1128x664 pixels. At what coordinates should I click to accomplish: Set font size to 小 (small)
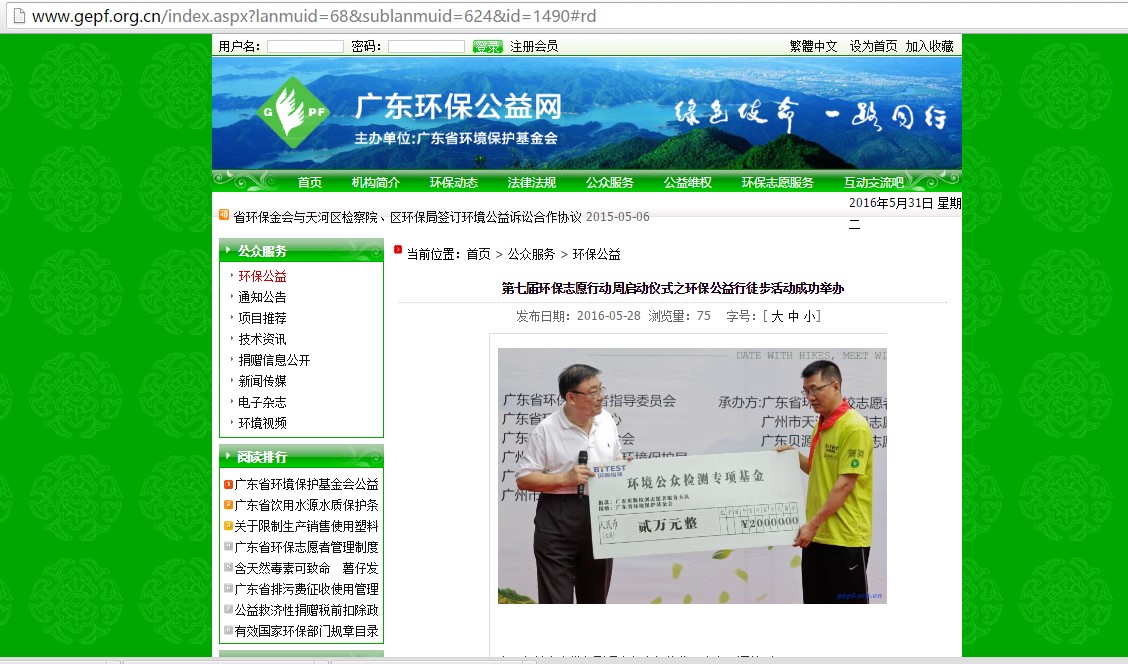[809, 316]
